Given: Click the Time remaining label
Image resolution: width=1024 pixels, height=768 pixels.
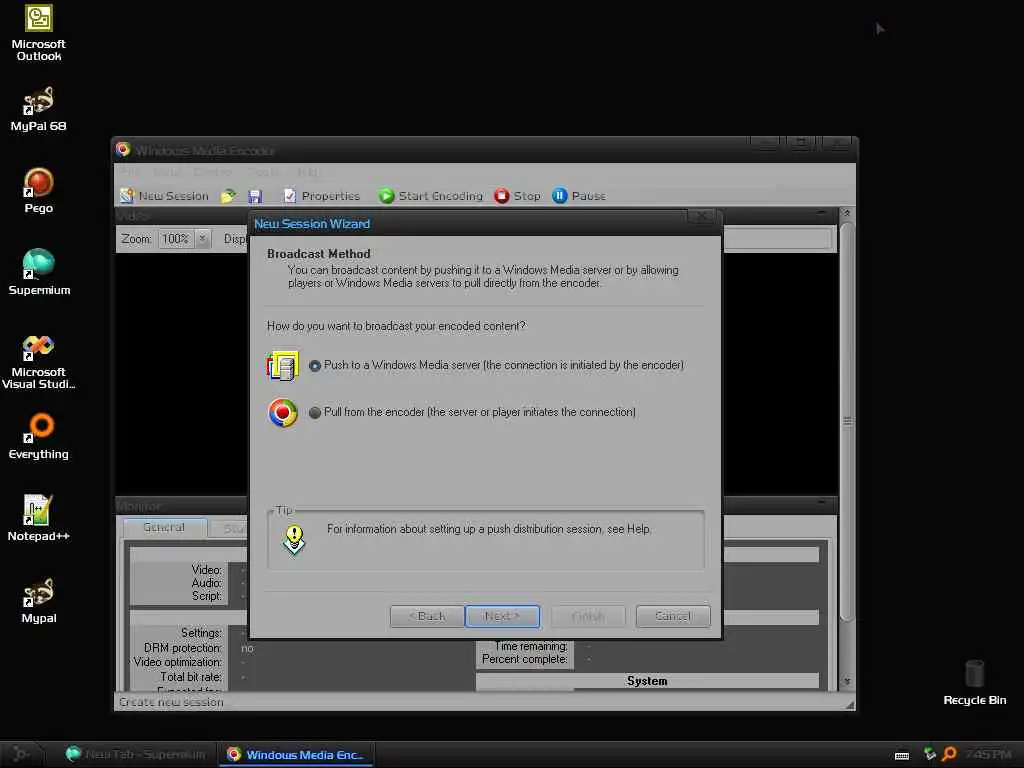Looking at the screenshot, I should pyautogui.click(x=530, y=646).
